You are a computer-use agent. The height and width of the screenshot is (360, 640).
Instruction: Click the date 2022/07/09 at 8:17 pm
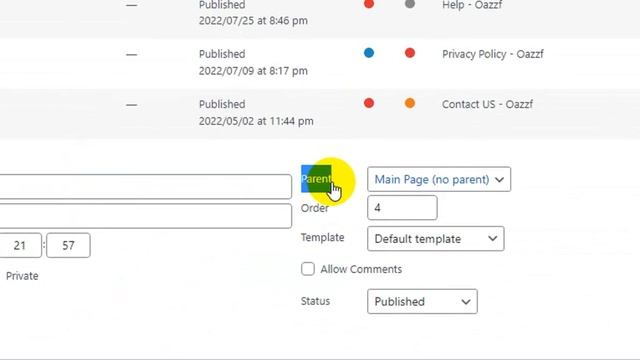point(253,71)
